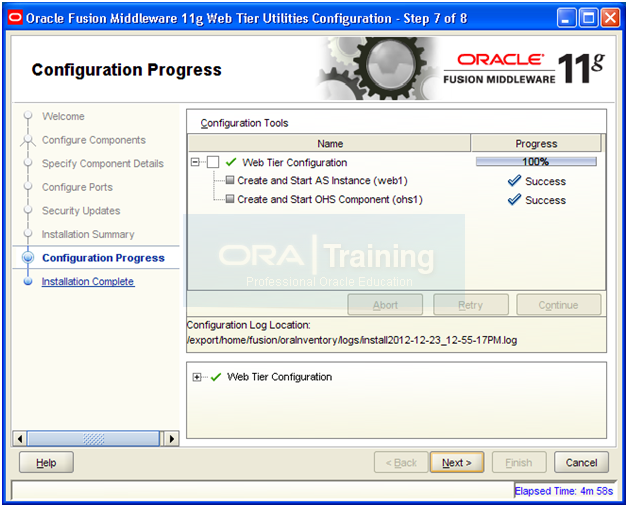Click the Create and Start OHS Component (ohs1) row

pyautogui.click(x=330, y=199)
